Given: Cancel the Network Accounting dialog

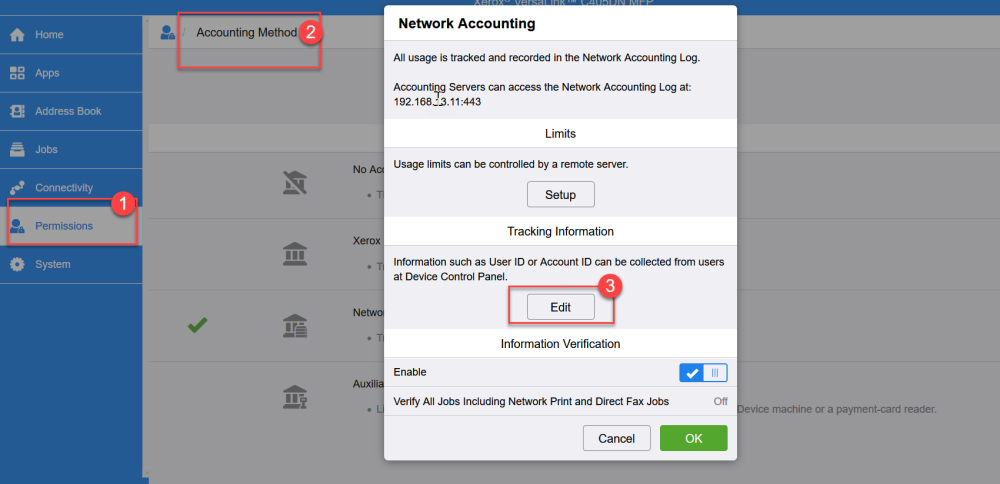Looking at the screenshot, I should pyautogui.click(x=616, y=438).
